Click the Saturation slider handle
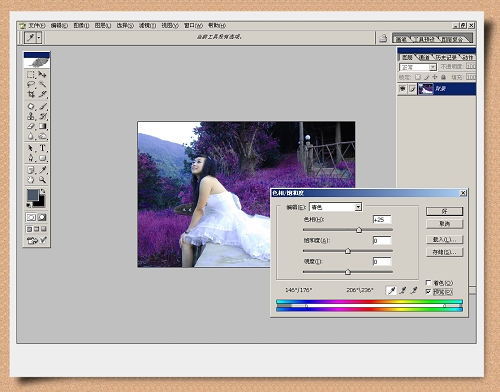Image resolution: width=500 pixels, height=392 pixels. pyautogui.click(x=348, y=251)
